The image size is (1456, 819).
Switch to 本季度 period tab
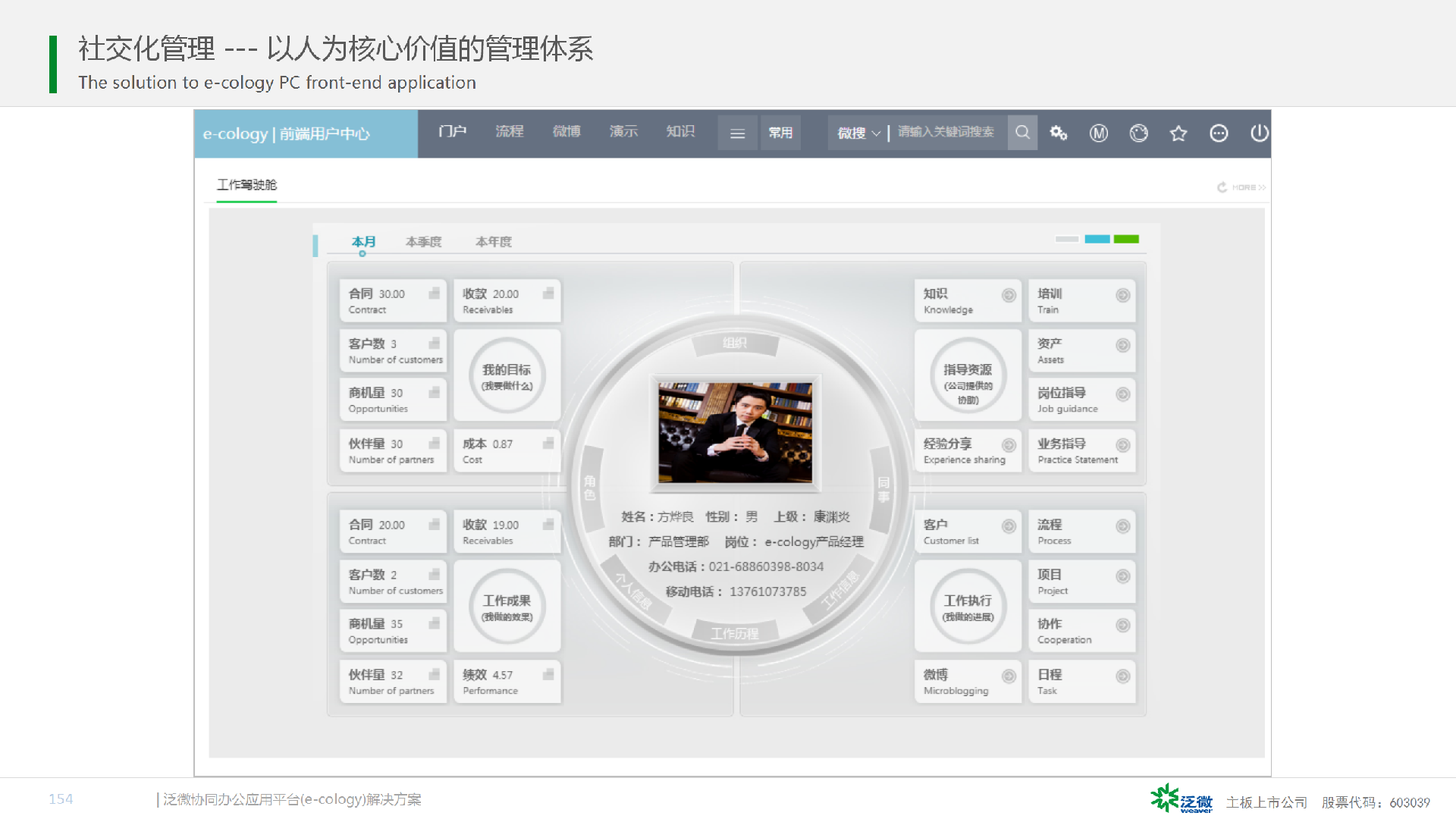(x=424, y=242)
